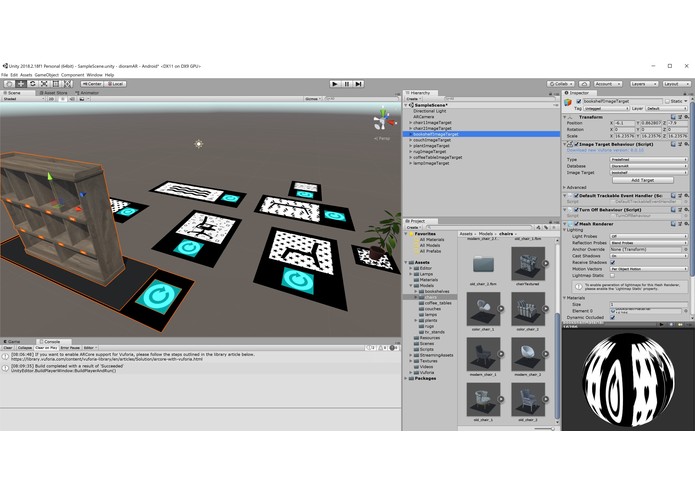Click the Add Target button

(643, 180)
